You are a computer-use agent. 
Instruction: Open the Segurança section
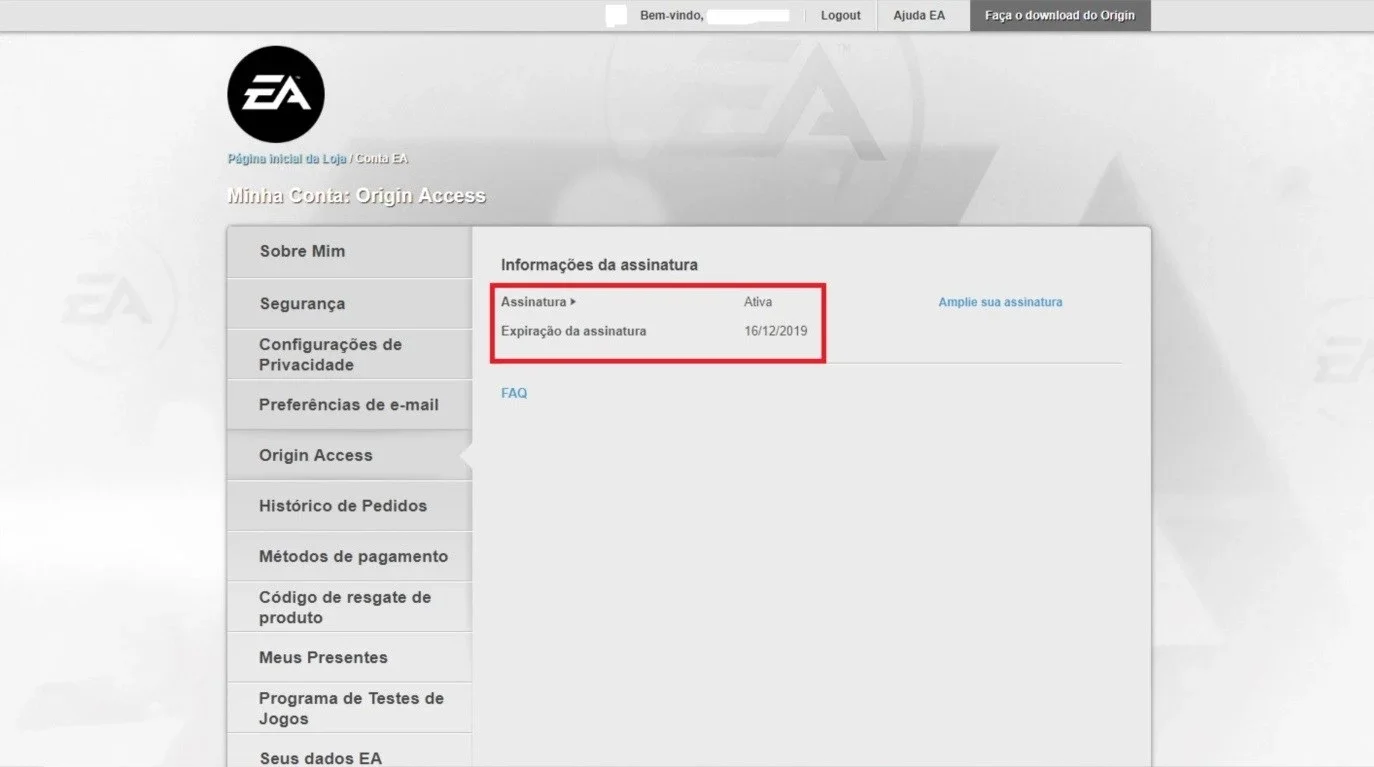click(349, 304)
